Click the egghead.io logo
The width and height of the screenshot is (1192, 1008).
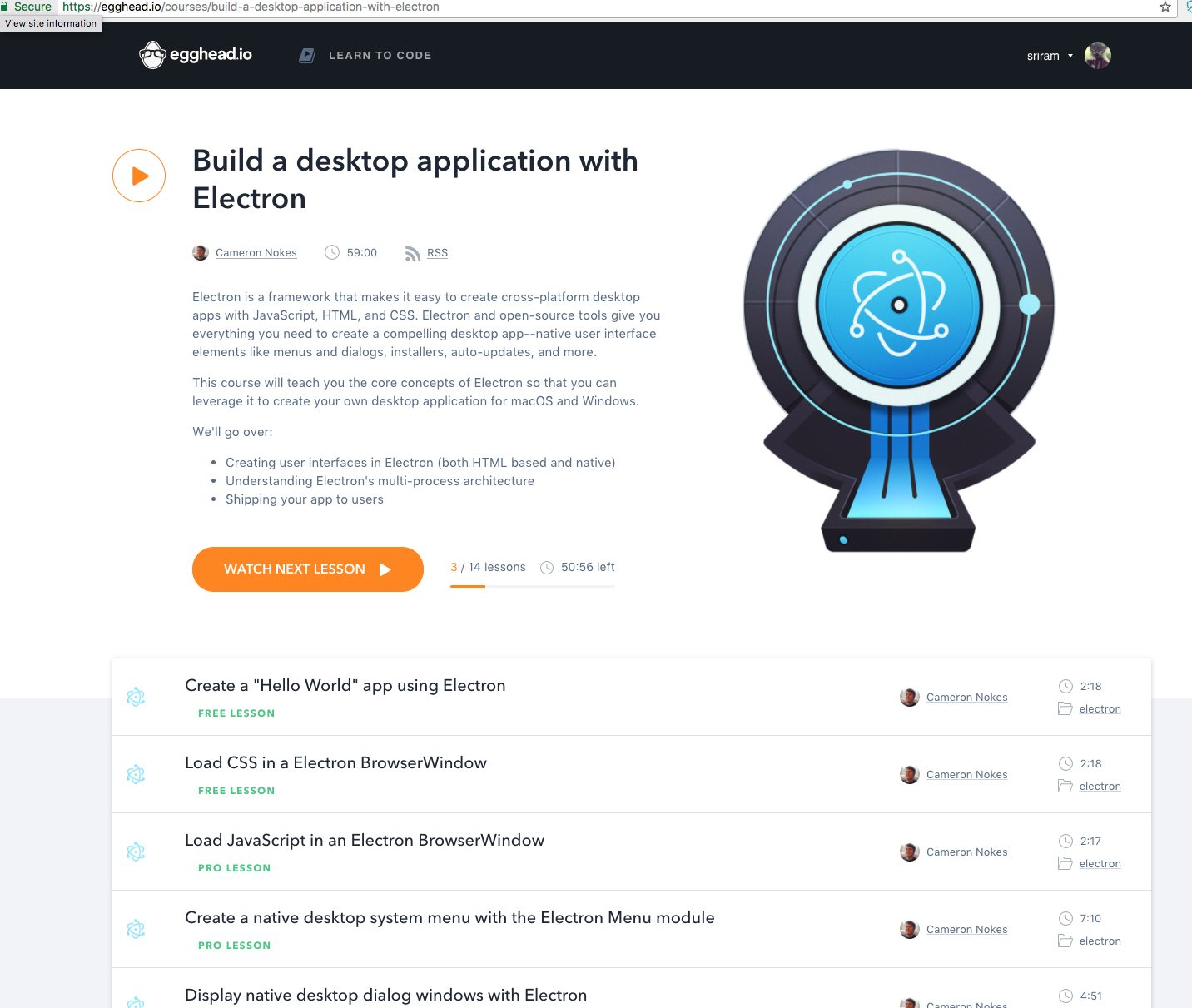196,55
